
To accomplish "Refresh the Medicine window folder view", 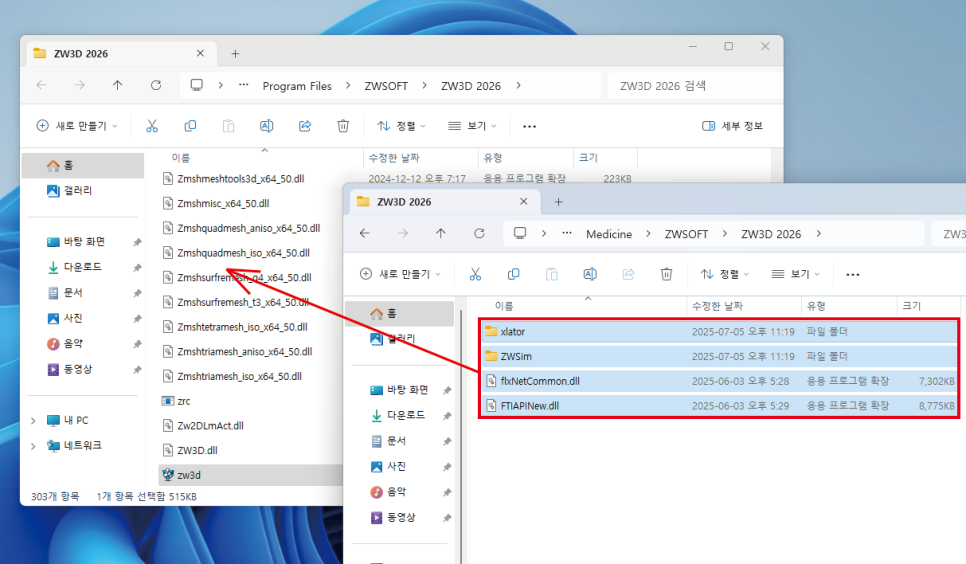I will 479,233.
